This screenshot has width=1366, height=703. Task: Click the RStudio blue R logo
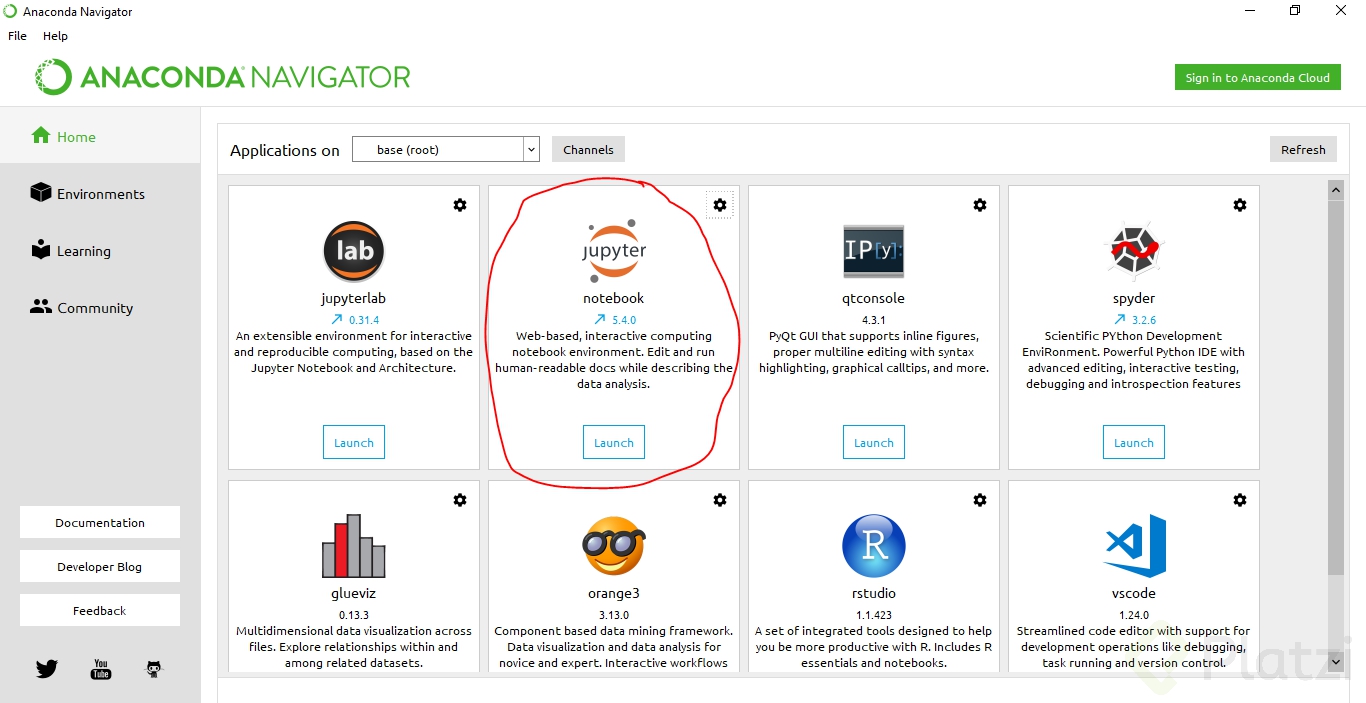[x=874, y=546]
